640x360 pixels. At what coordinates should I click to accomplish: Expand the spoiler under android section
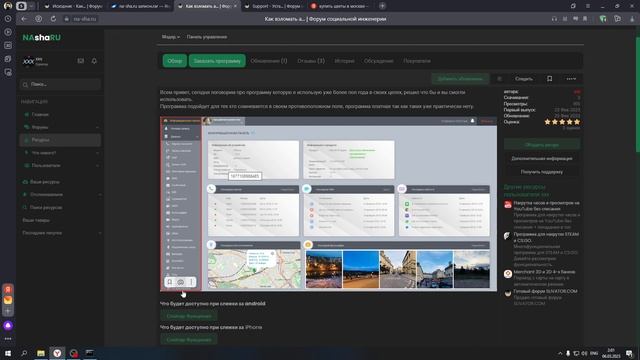[189, 316]
